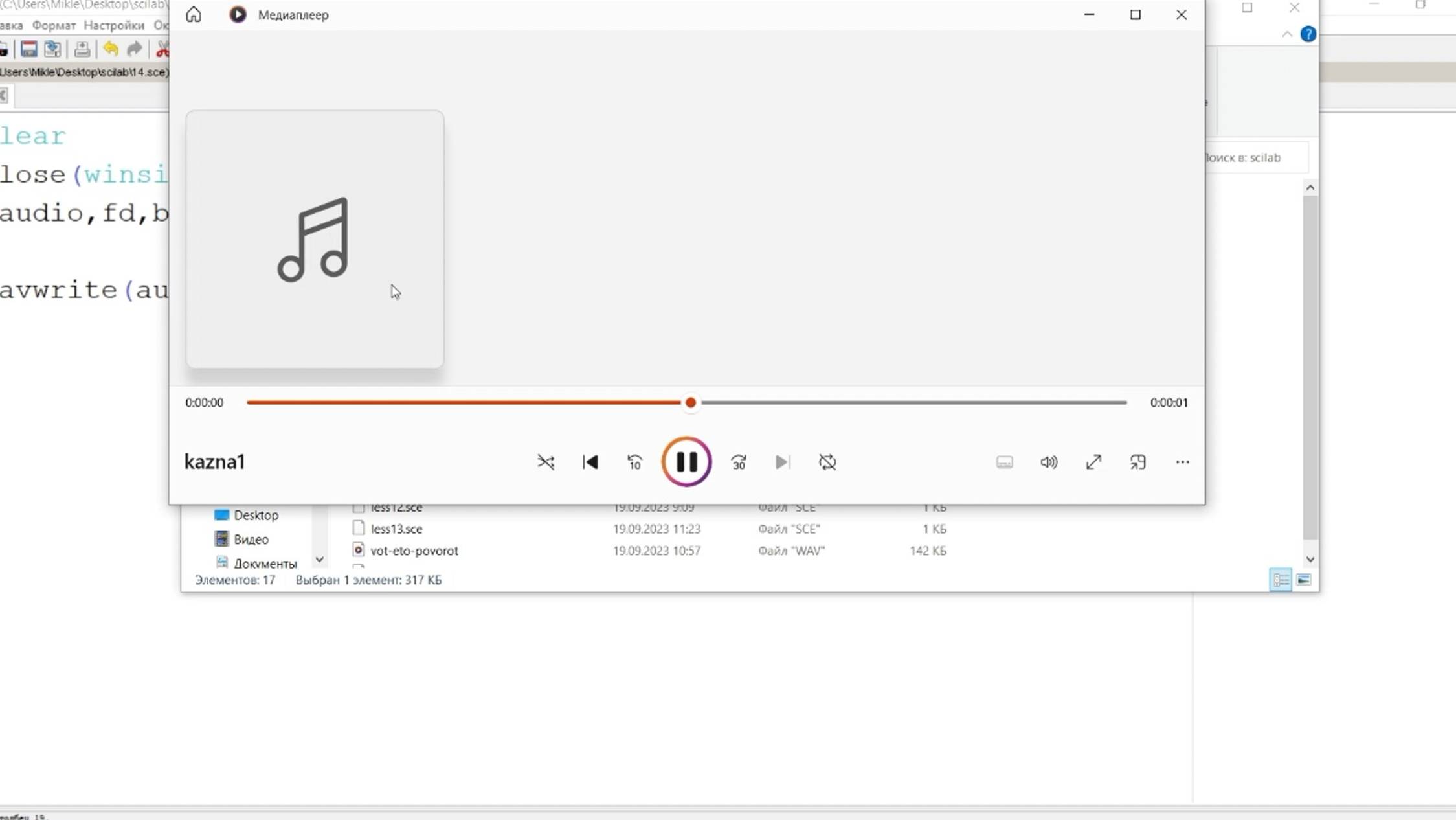The height and width of the screenshot is (820, 1456).
Task: Check the less13.sce file checkbox
Action: tap(359, 529)
